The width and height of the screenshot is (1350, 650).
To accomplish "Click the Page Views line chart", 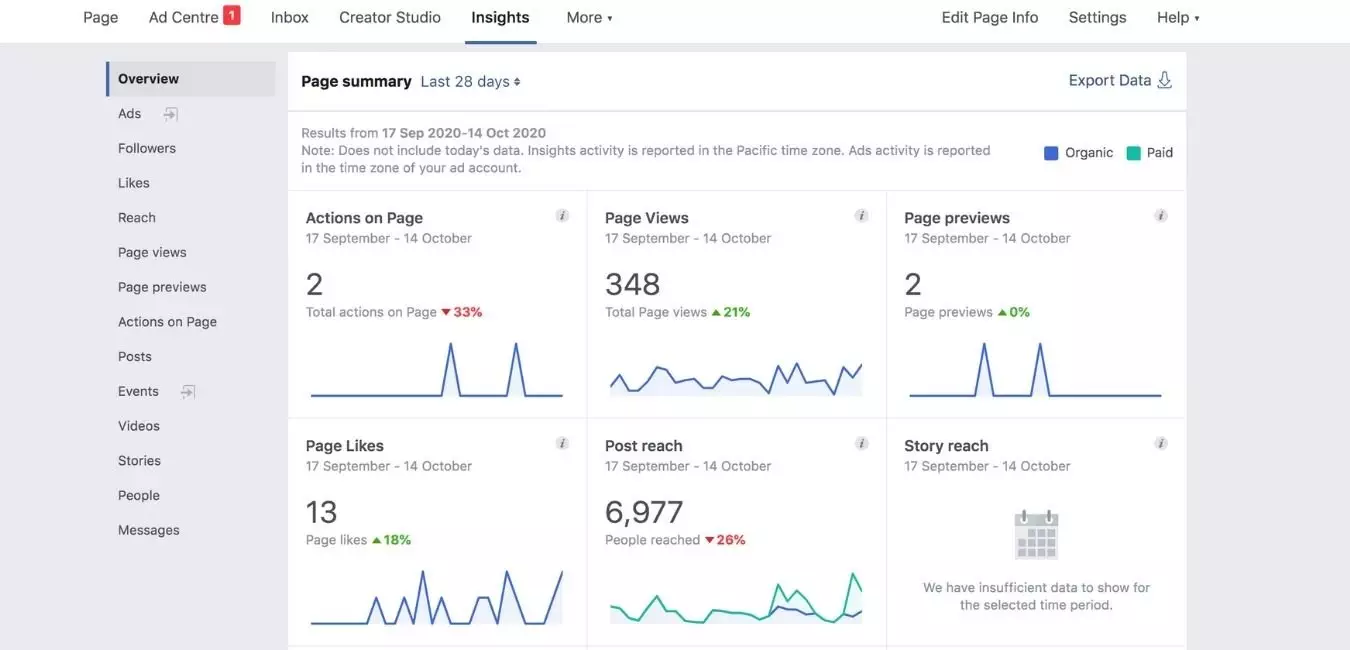I will pyautogui.click(x=736, y=378).
